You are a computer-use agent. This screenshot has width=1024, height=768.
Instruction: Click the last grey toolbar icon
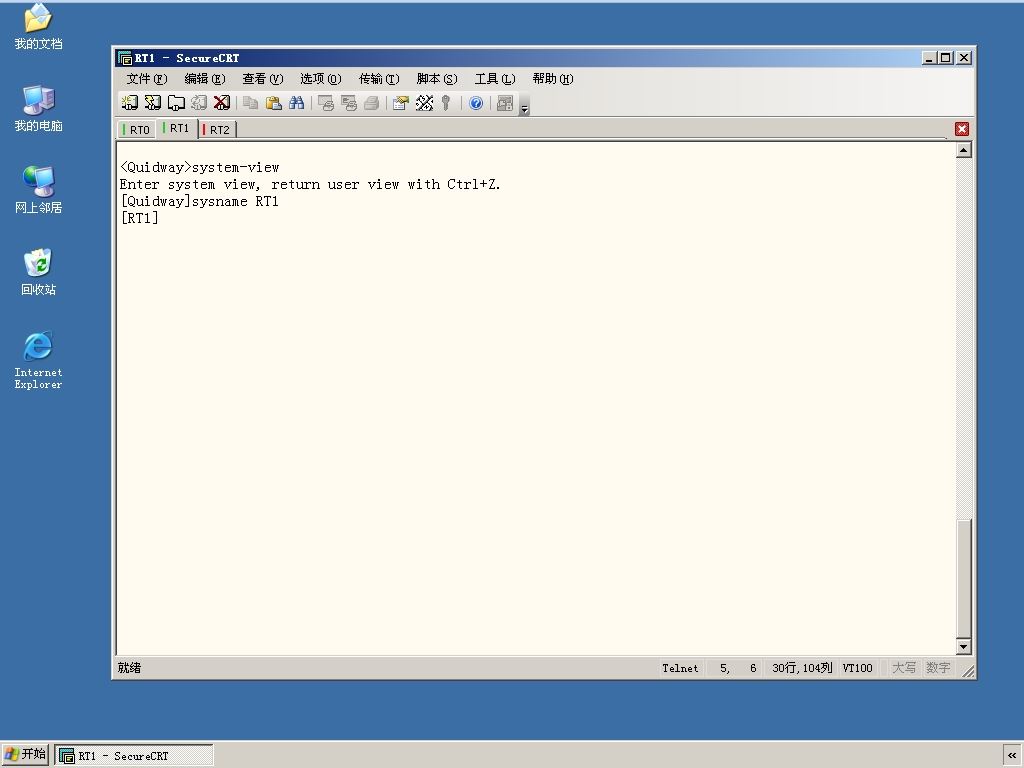tap(505, 103)
